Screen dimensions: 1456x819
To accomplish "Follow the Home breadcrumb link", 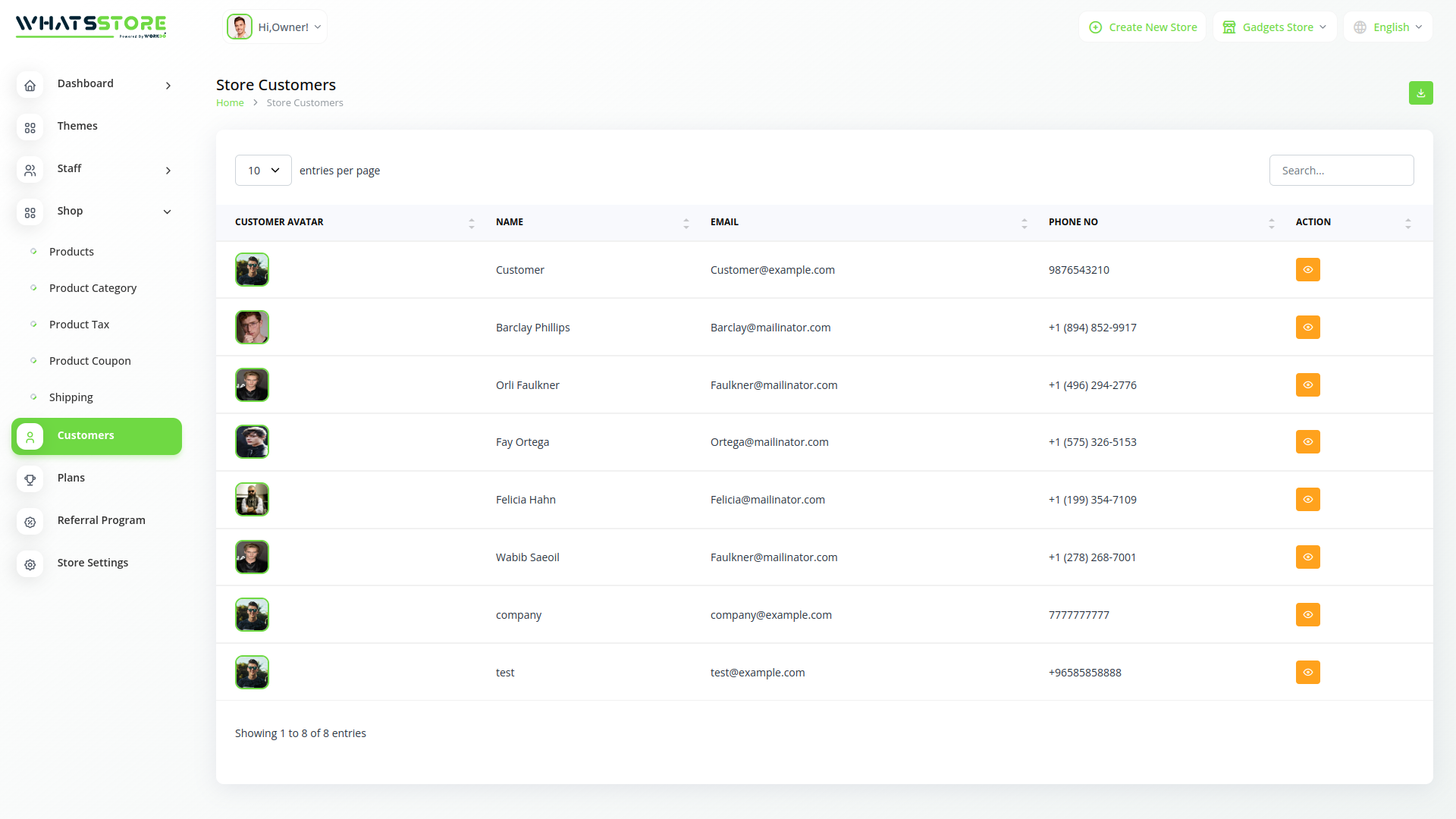I will pos(230,102).
